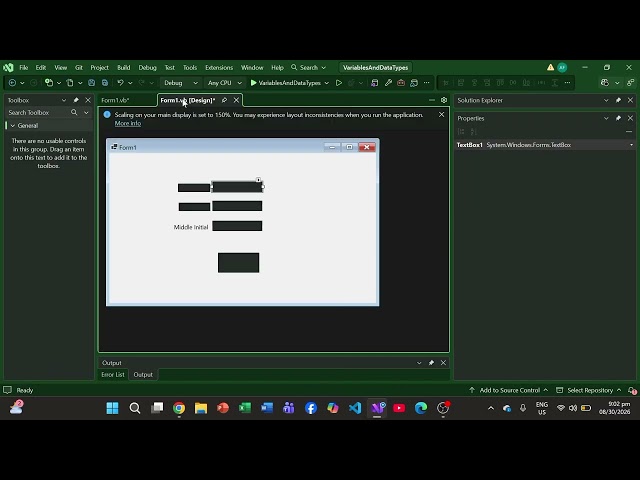Open Solution Explorer window options chevron
This screenshot has width=640, height=480.
click(606, 100)
